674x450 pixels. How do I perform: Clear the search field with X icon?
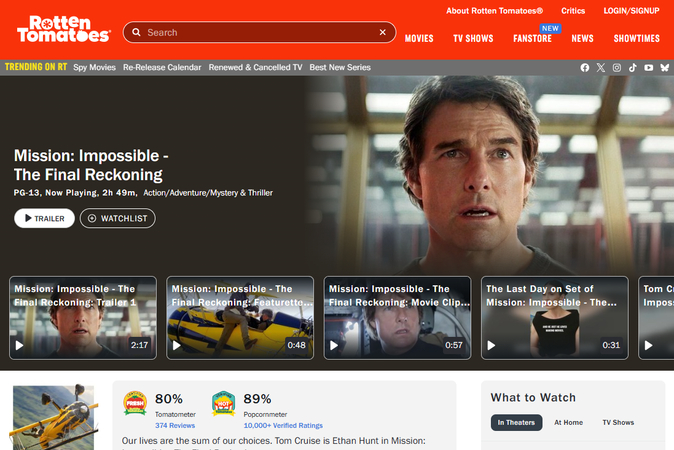point(382,32)
